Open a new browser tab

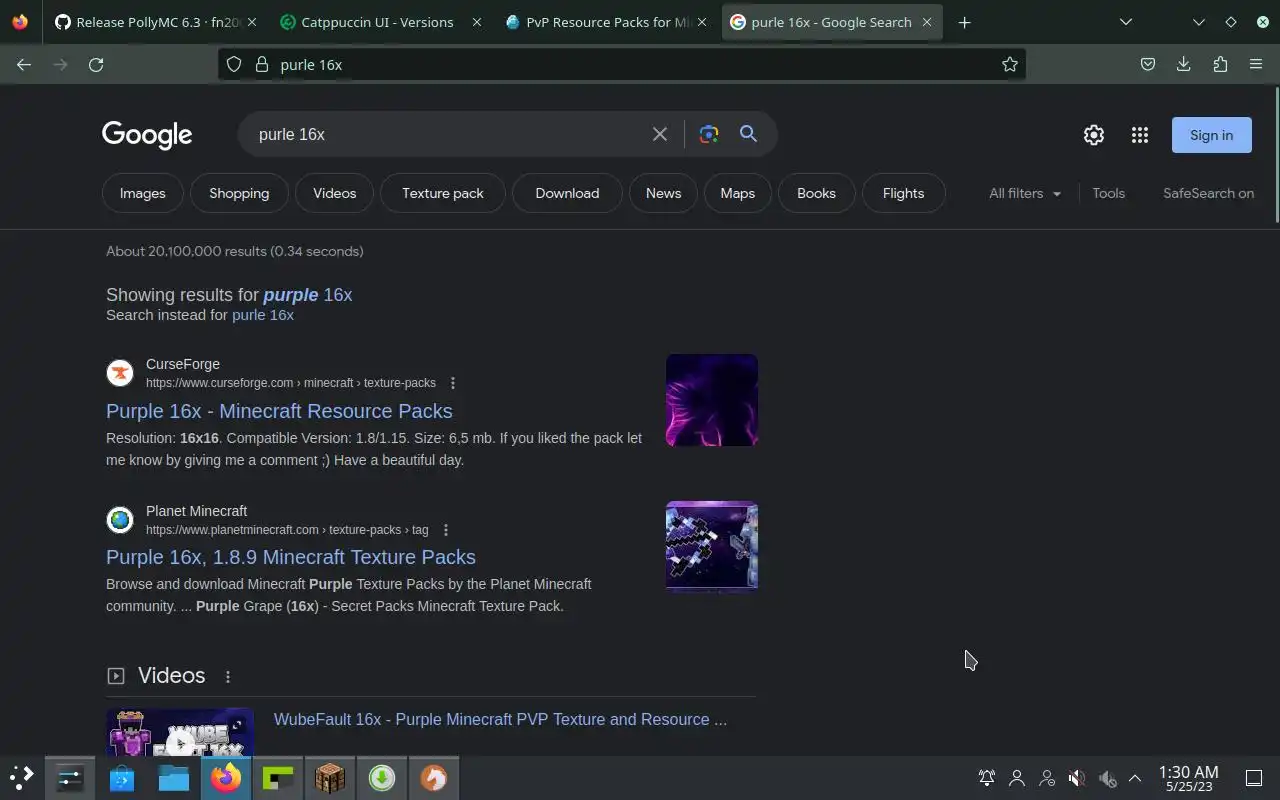point(964,22)
